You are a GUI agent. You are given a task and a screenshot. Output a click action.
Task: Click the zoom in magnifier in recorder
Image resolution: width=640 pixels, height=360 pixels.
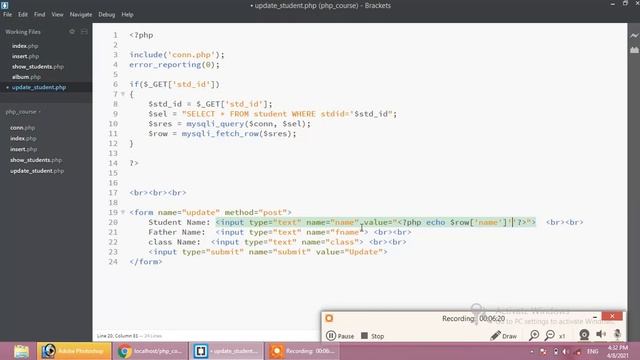(x=534, y=336)
